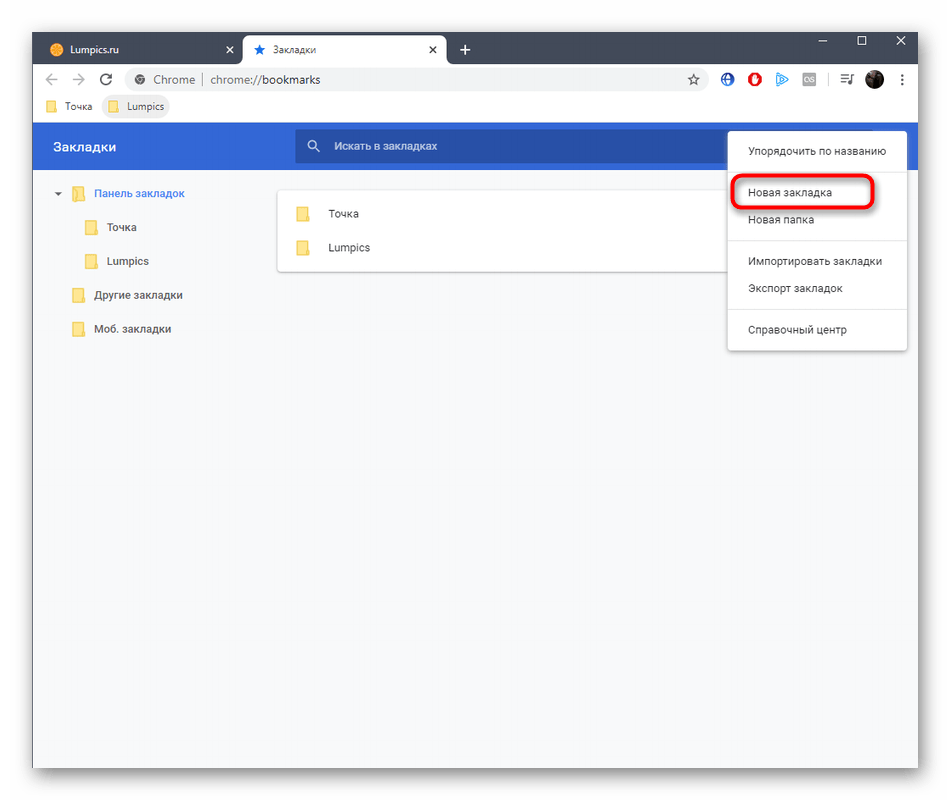Select Точка folder in sidebar tree
The height and width of the screenshot is (800, 950).
[x=122, y=227]
